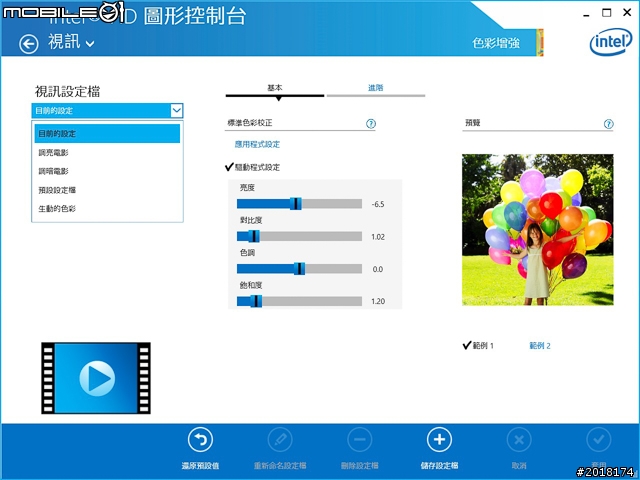
Task: Select preview 範例 1
Action: tap(478, 346)
